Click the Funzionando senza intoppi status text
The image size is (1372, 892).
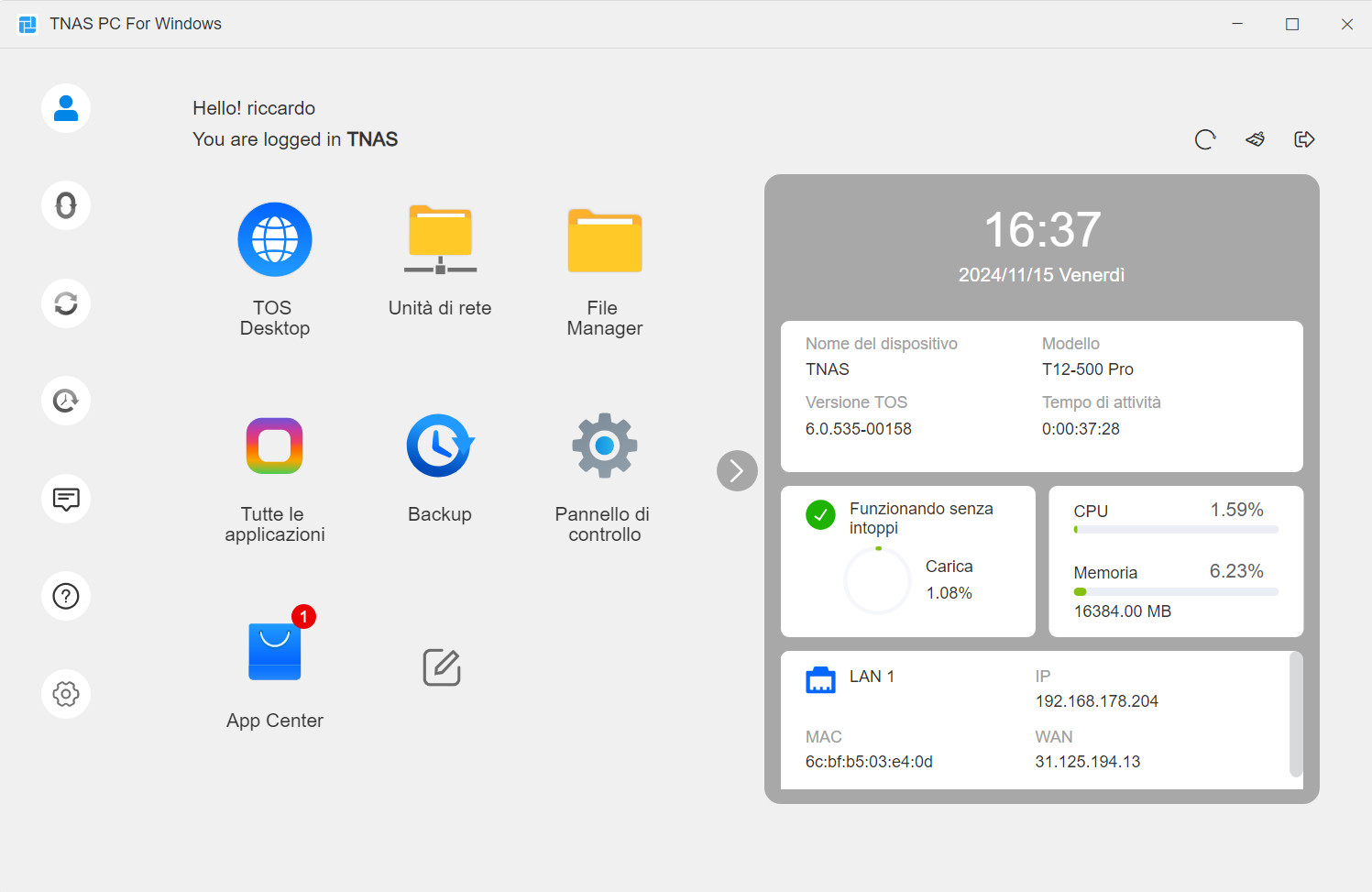point(921,518)
